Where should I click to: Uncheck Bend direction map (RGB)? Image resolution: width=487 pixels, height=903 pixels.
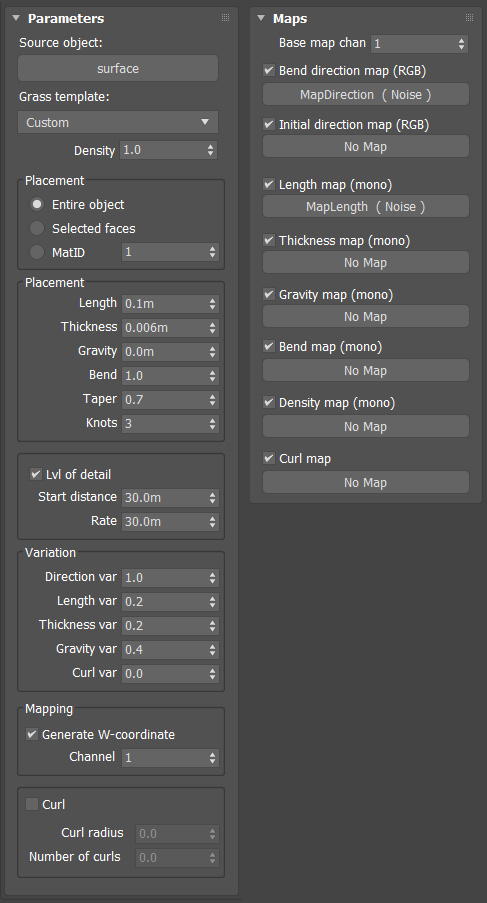click(x=269, y=70)
